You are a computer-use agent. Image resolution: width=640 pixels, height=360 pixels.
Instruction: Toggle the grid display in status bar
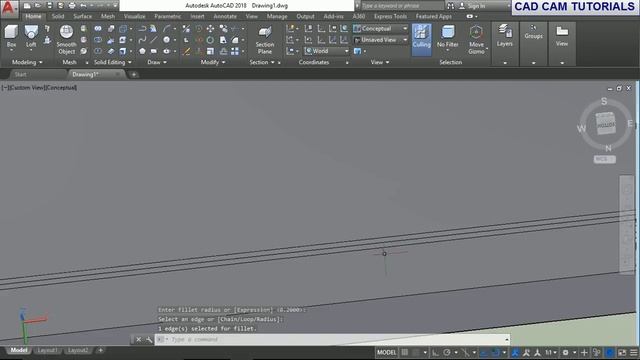[x=404, y=352]
